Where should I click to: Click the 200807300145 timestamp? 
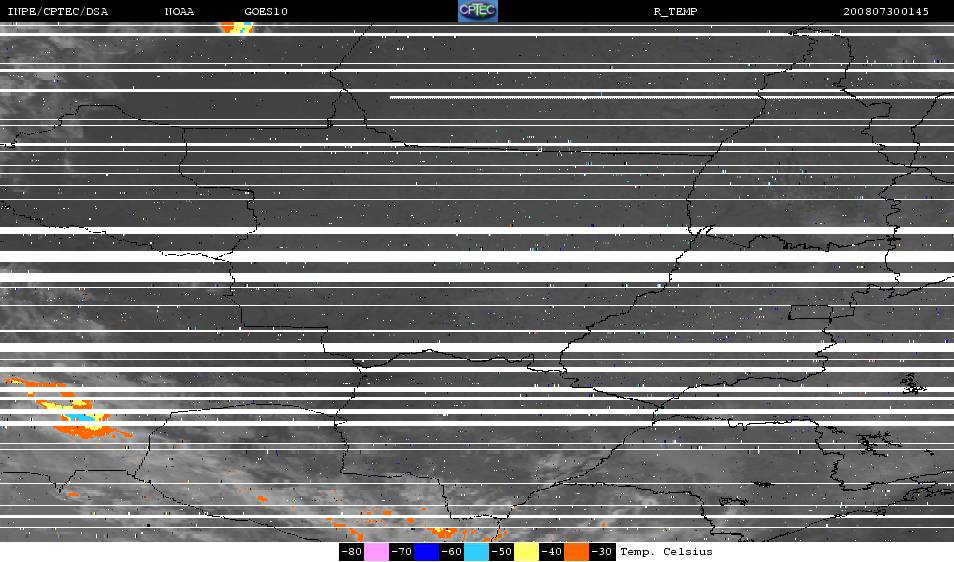(886, 12)
